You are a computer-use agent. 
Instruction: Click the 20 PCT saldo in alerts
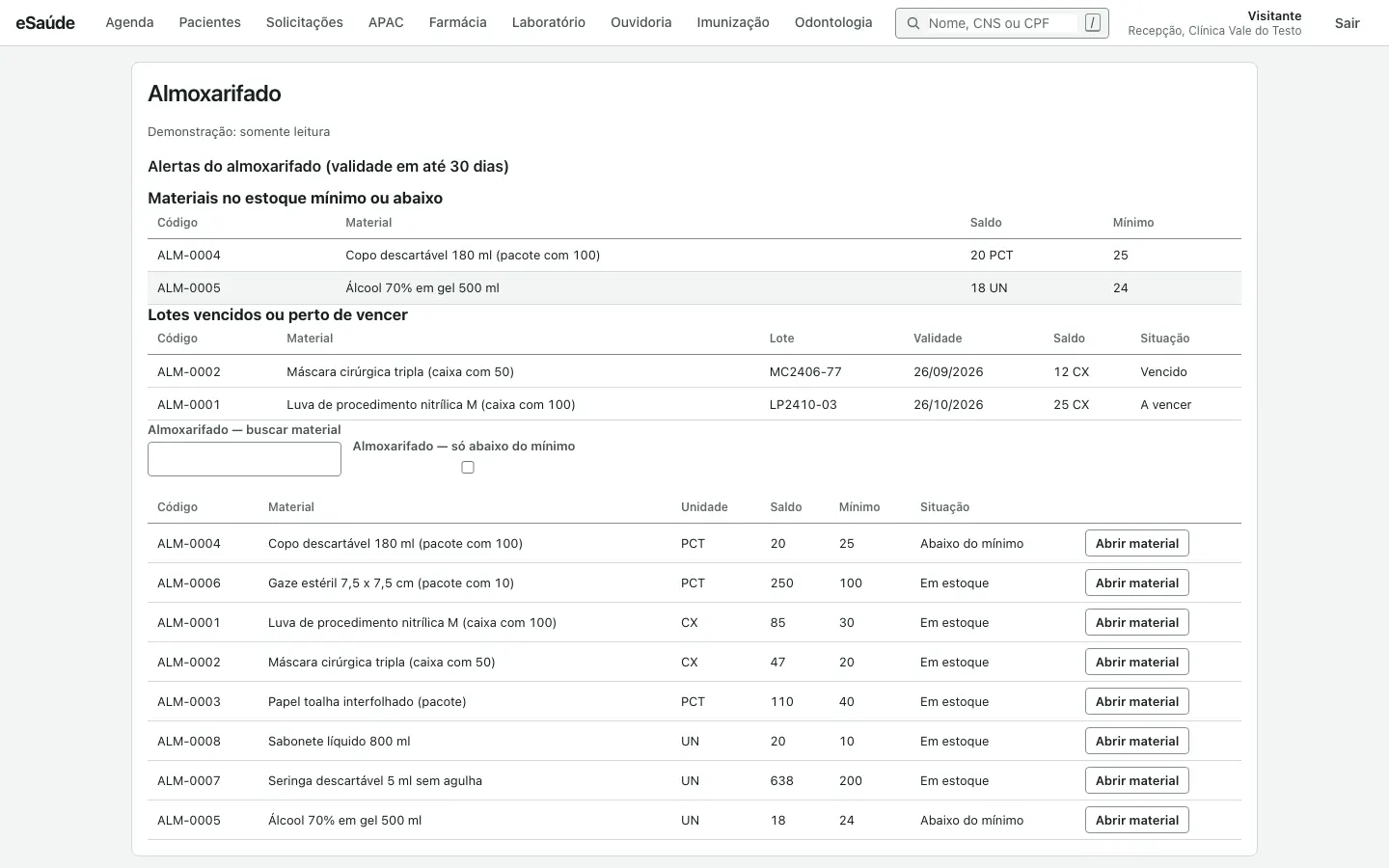992,255
